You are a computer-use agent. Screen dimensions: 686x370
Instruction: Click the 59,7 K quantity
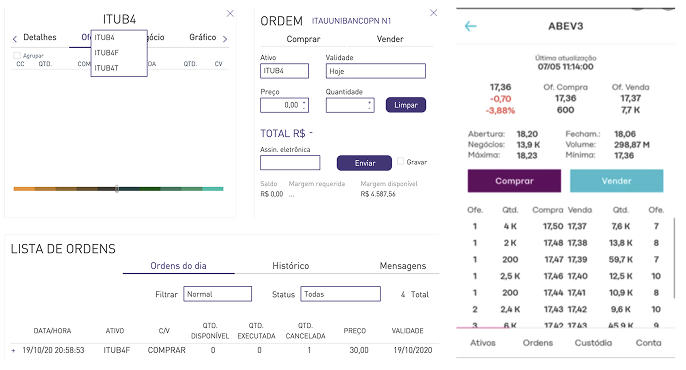coord(620,259)
